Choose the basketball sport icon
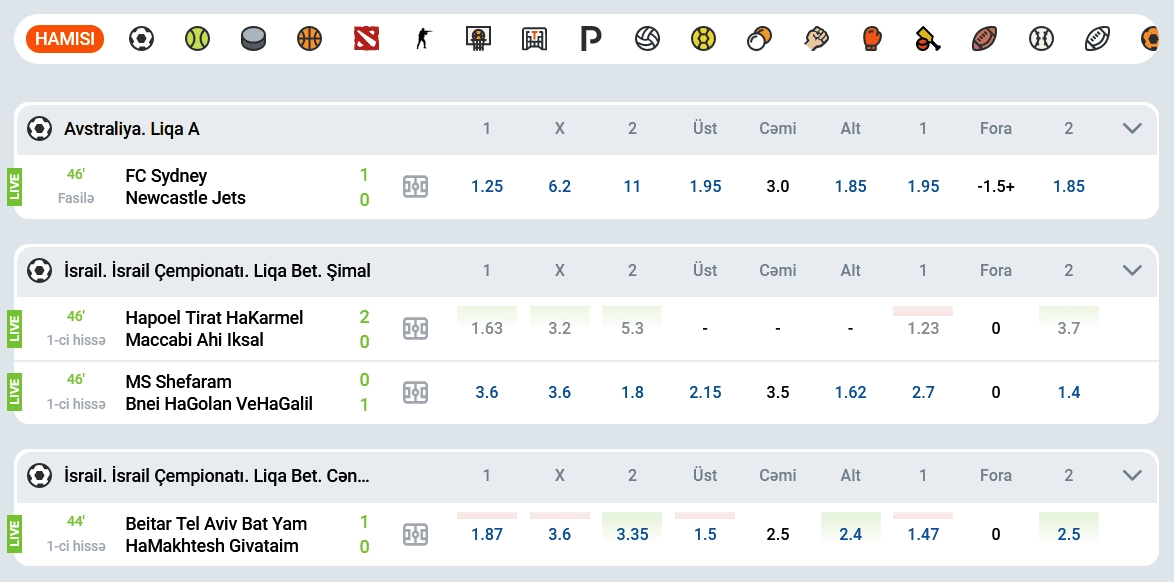Viewport: 1174px width, 582px height. [310, 39]
